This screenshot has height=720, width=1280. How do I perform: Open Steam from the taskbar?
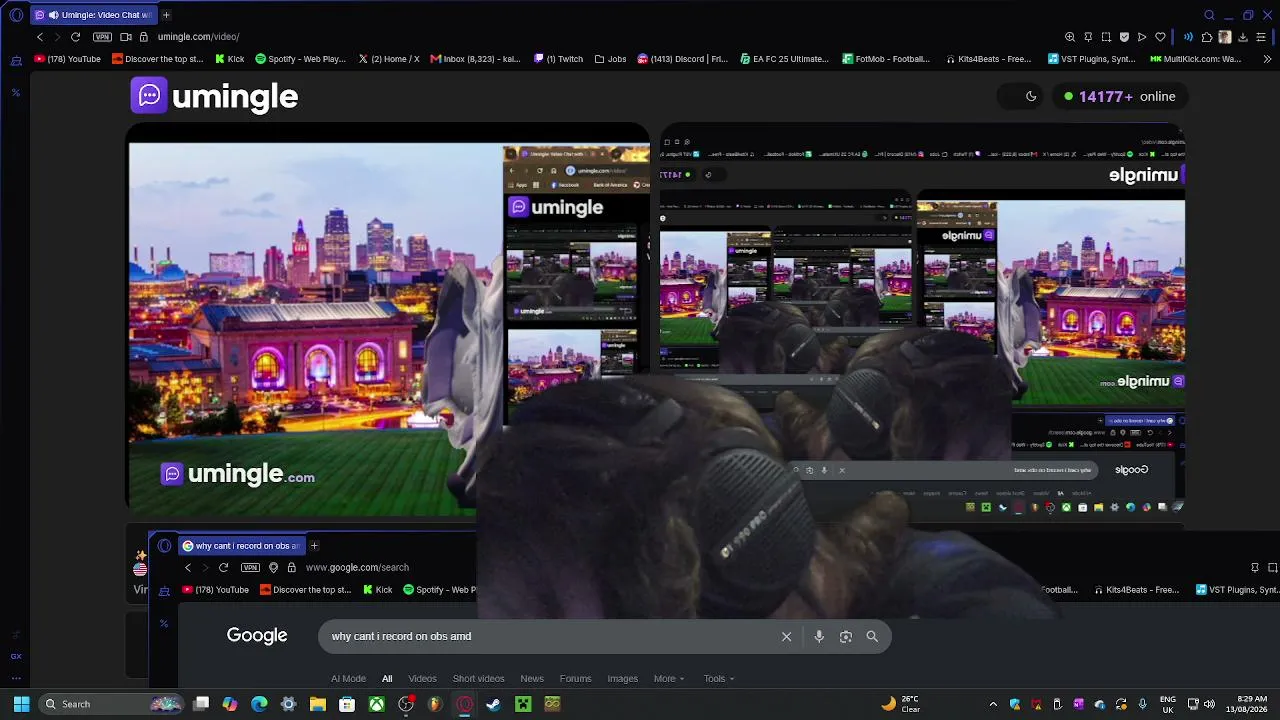[x=493, y=704]
